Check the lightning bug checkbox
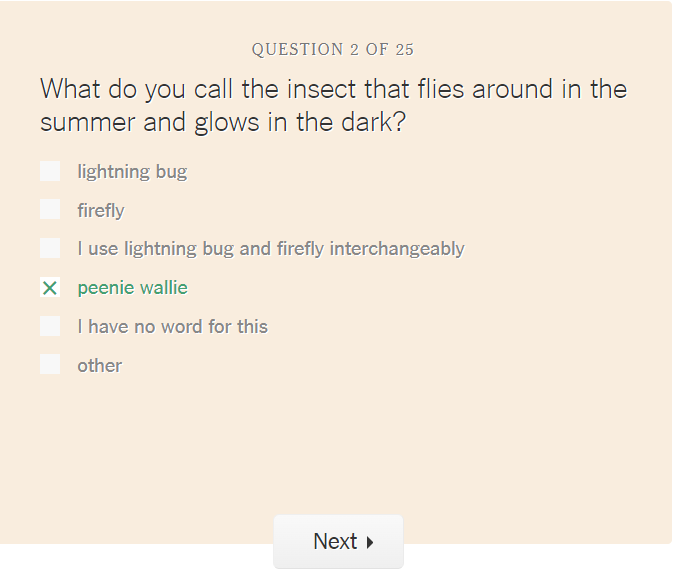 click(50, 171)
